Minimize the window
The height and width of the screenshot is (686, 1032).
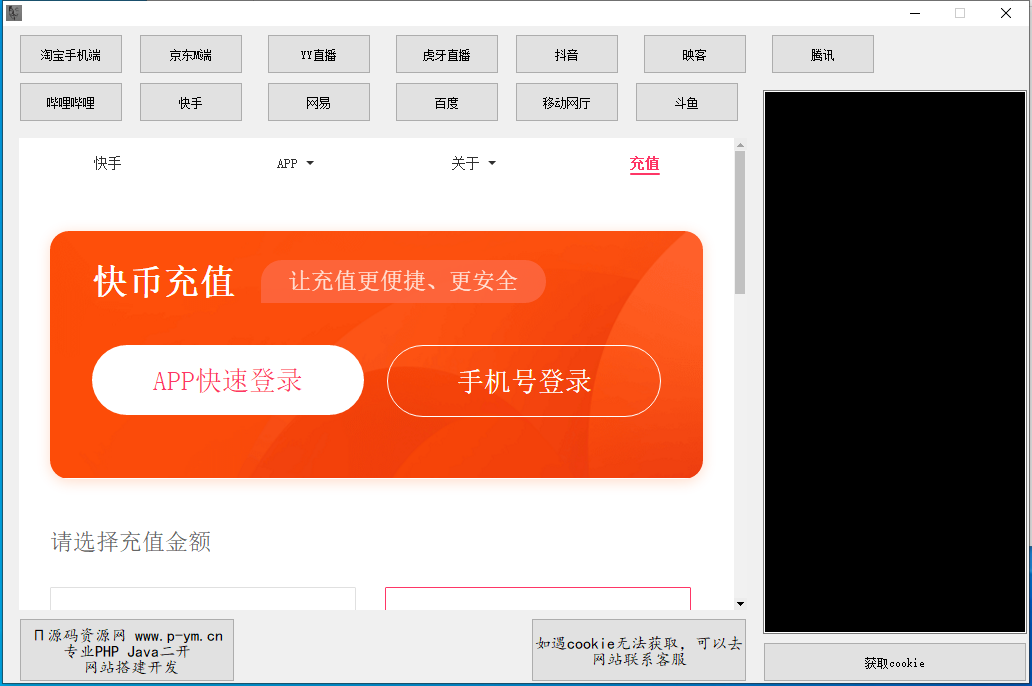click(x=915, y=13)
